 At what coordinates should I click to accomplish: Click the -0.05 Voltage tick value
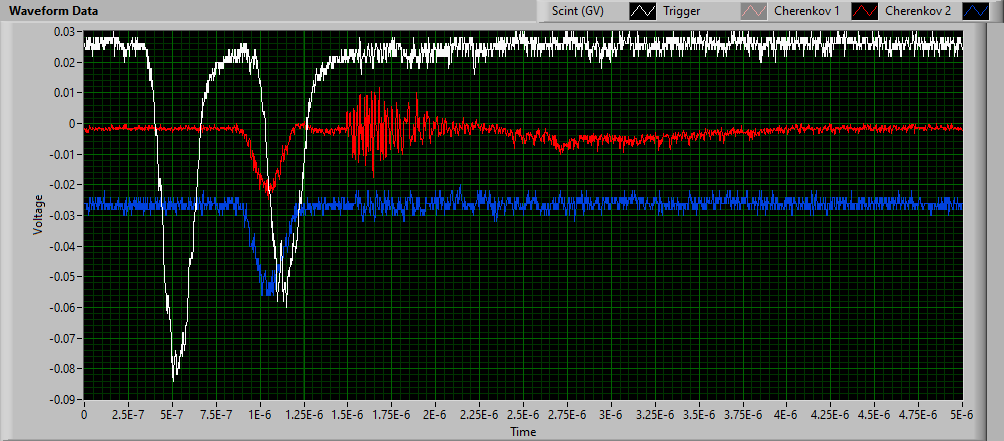(65, 277)
